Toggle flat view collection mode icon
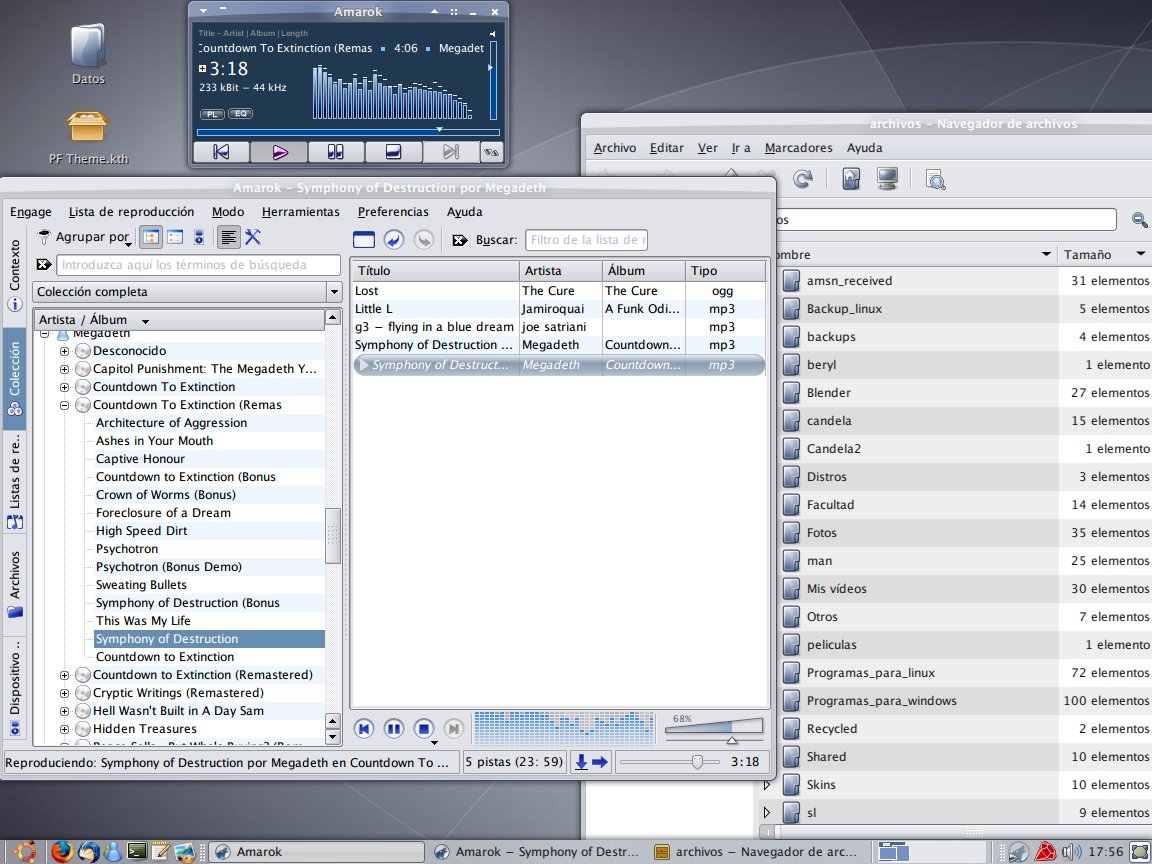 pos(175,237)
